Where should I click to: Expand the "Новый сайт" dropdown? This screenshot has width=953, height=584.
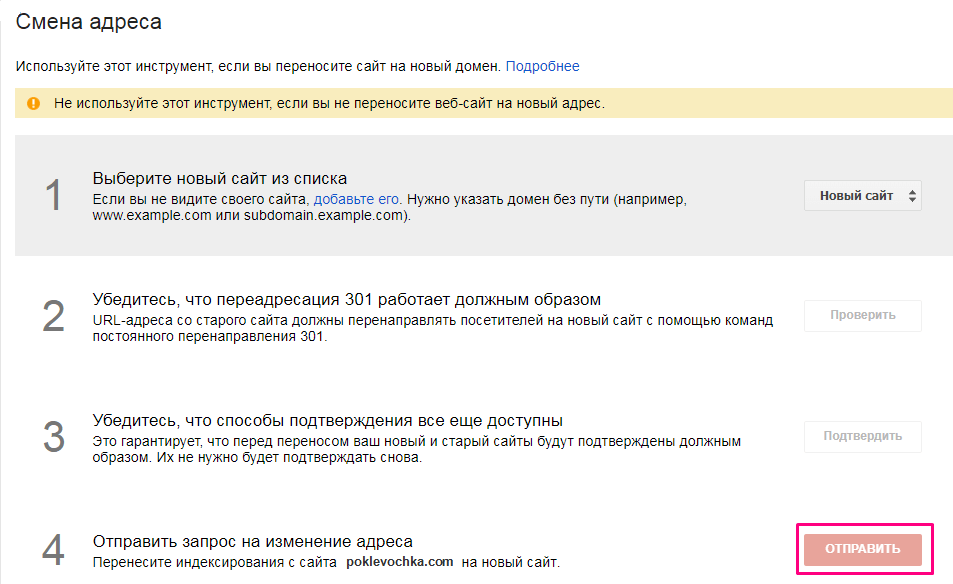tap(862, 196)
